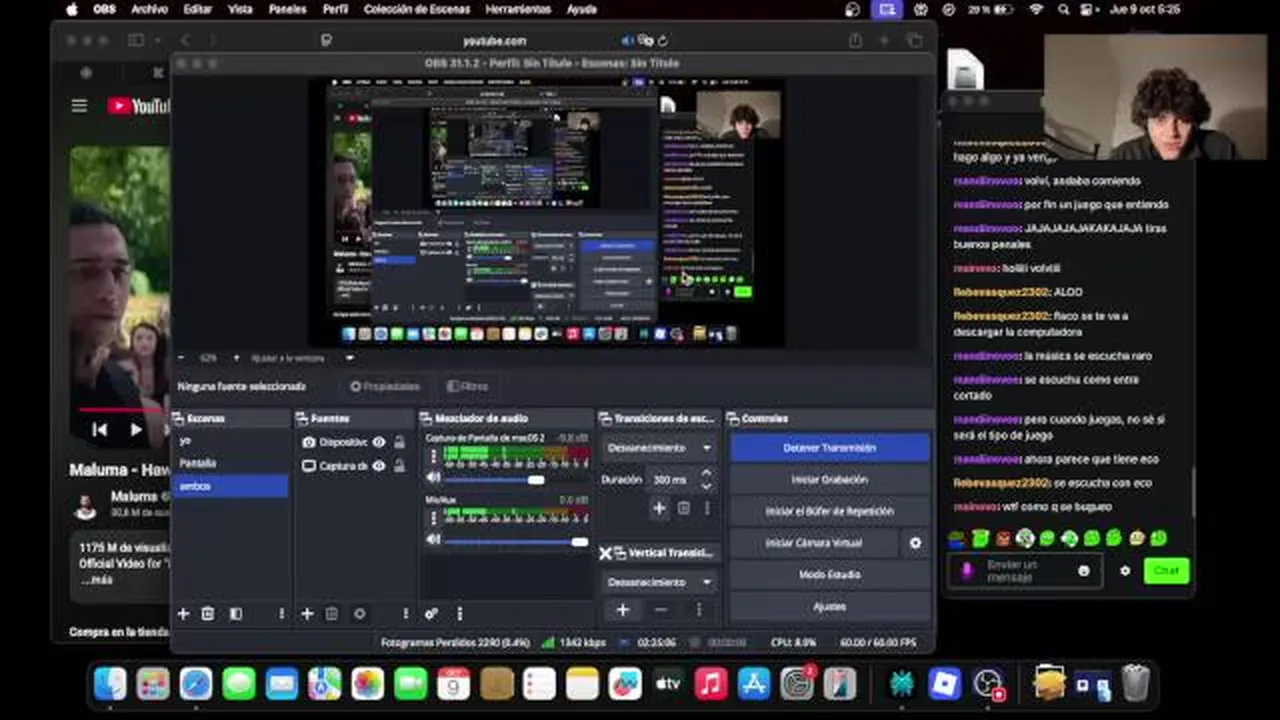
Task: Open Safari from the Dock
Action: [196, 684]
